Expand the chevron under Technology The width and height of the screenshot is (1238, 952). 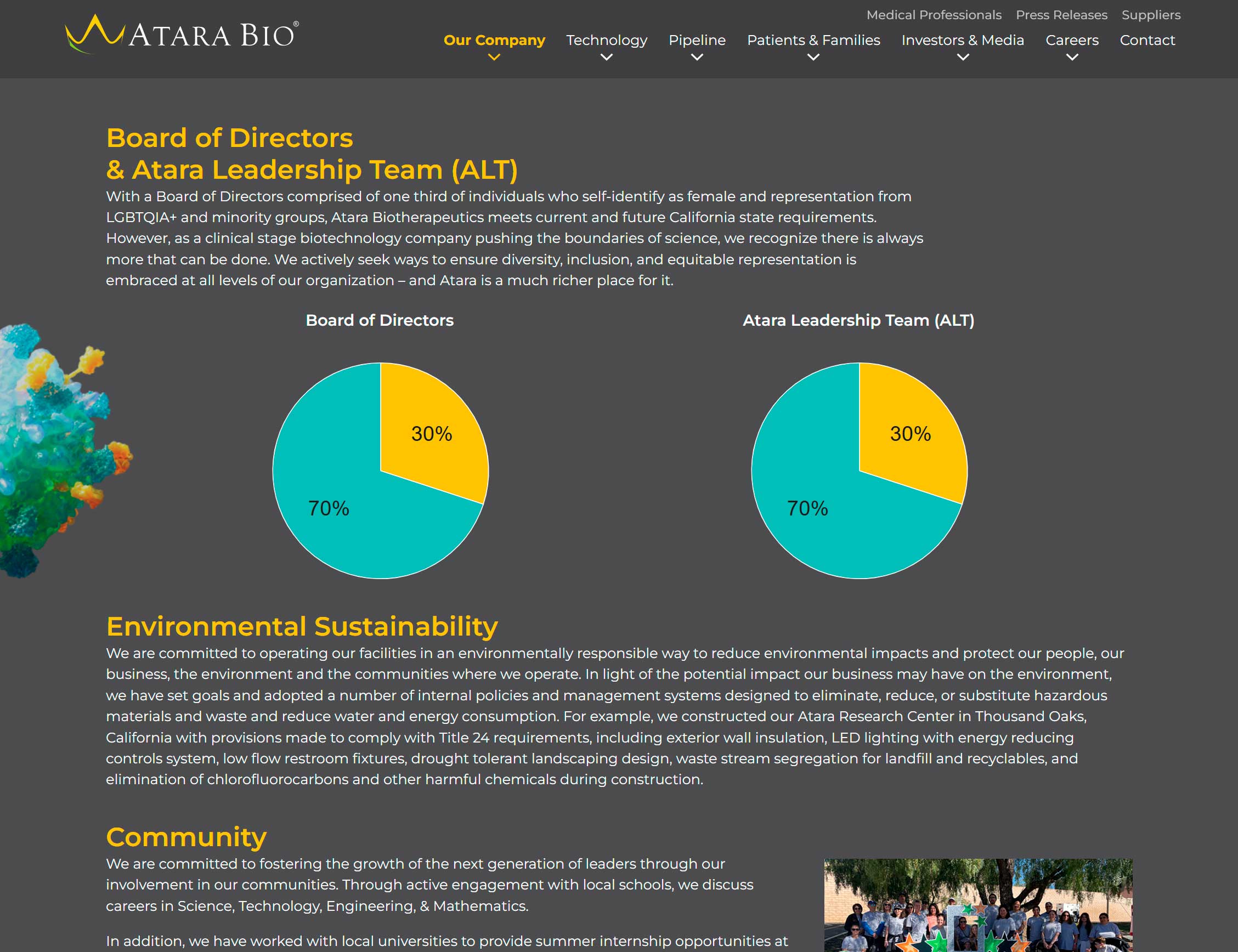pyautogui.click(x=607, y=57)
